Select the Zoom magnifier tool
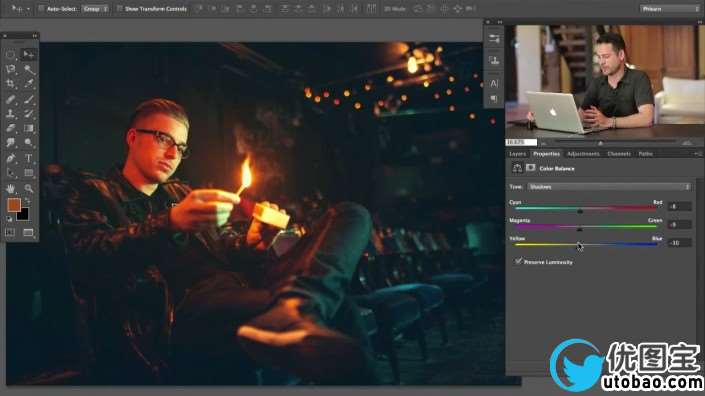 coord(28,188)
